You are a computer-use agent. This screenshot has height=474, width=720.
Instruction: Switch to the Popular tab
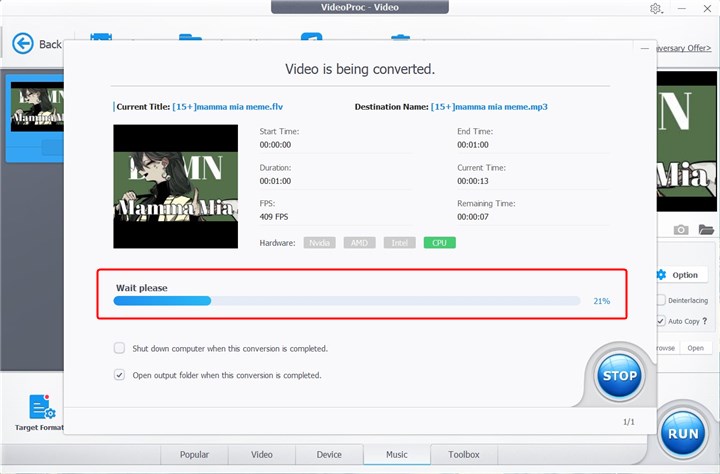click(x=194, y=454)
